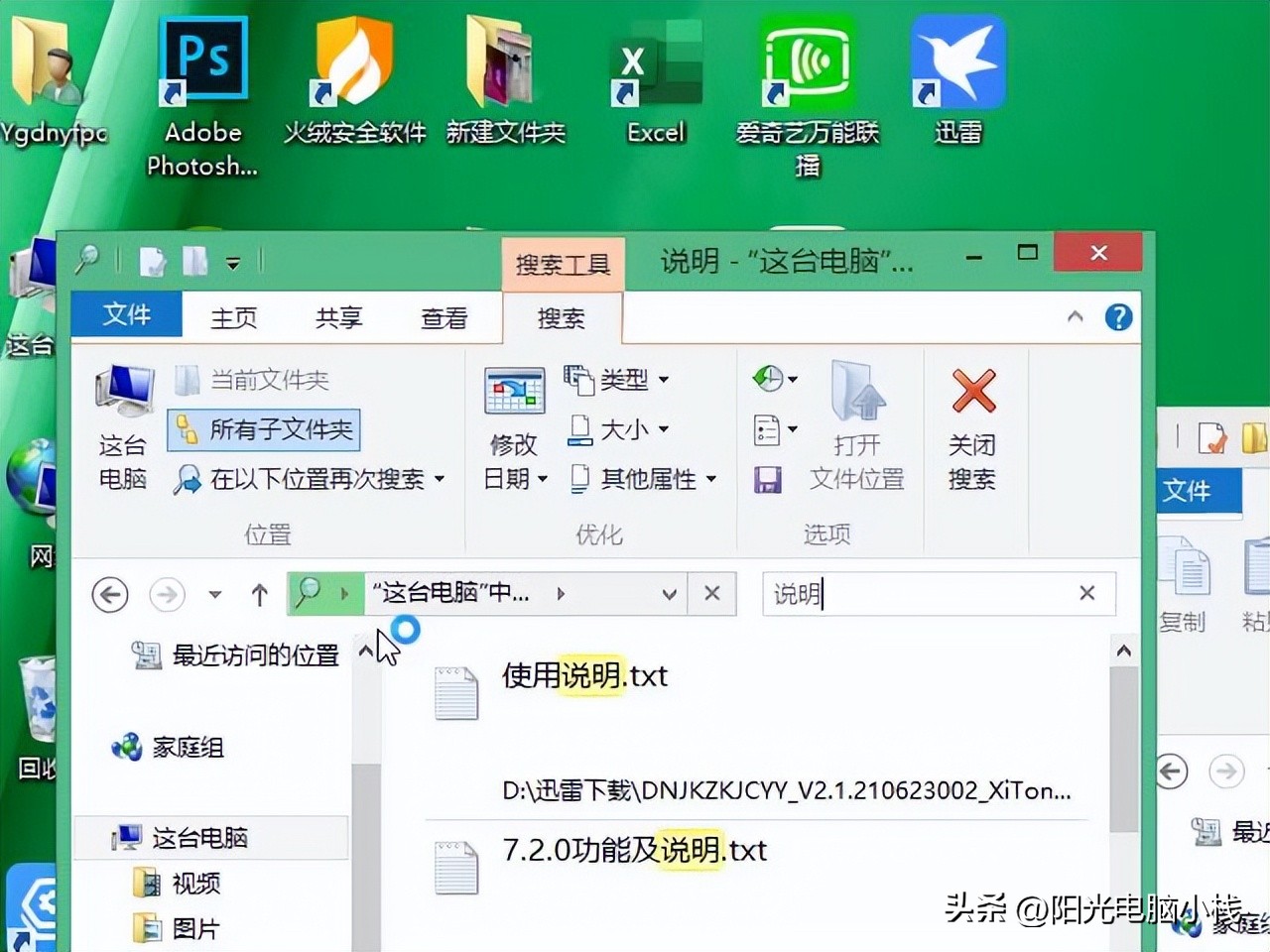Switch to the 搜索 ribbon tab

pos(562,317)
